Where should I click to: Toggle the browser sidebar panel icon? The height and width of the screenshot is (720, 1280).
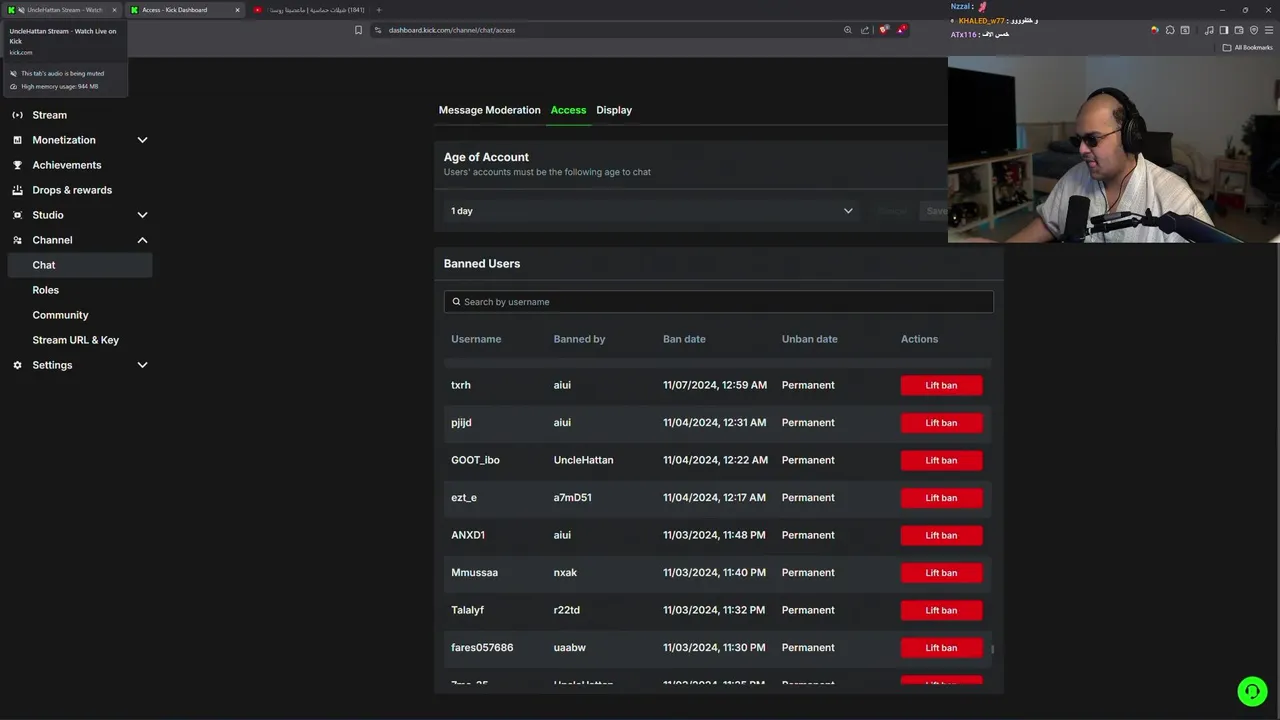point(1224,30)
